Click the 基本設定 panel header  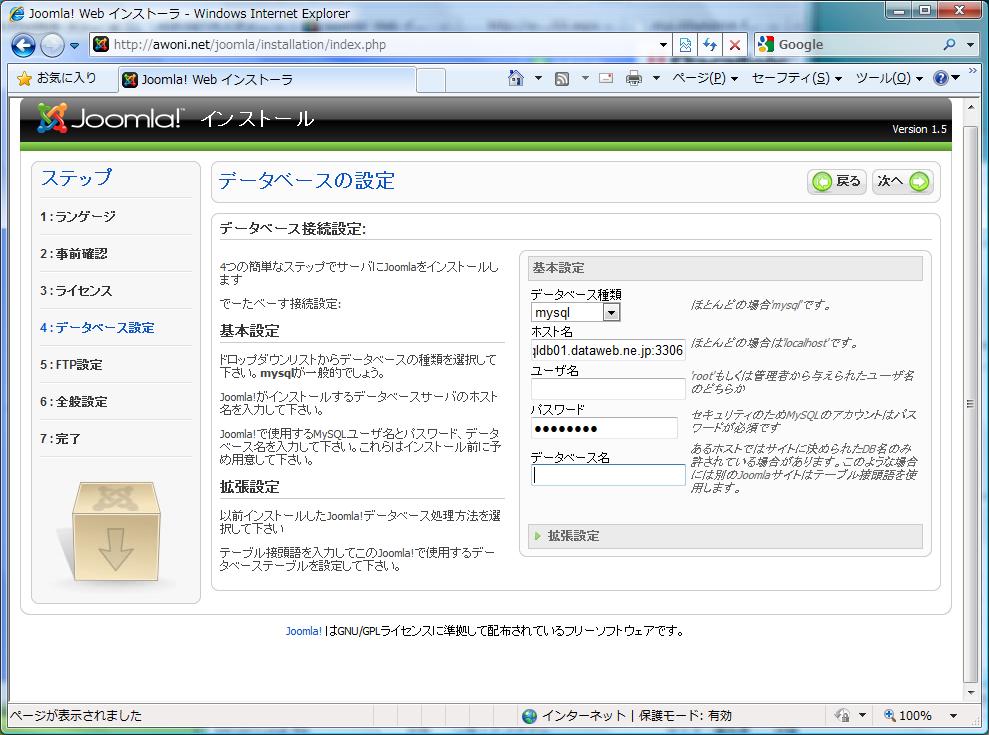pos(725,268)
